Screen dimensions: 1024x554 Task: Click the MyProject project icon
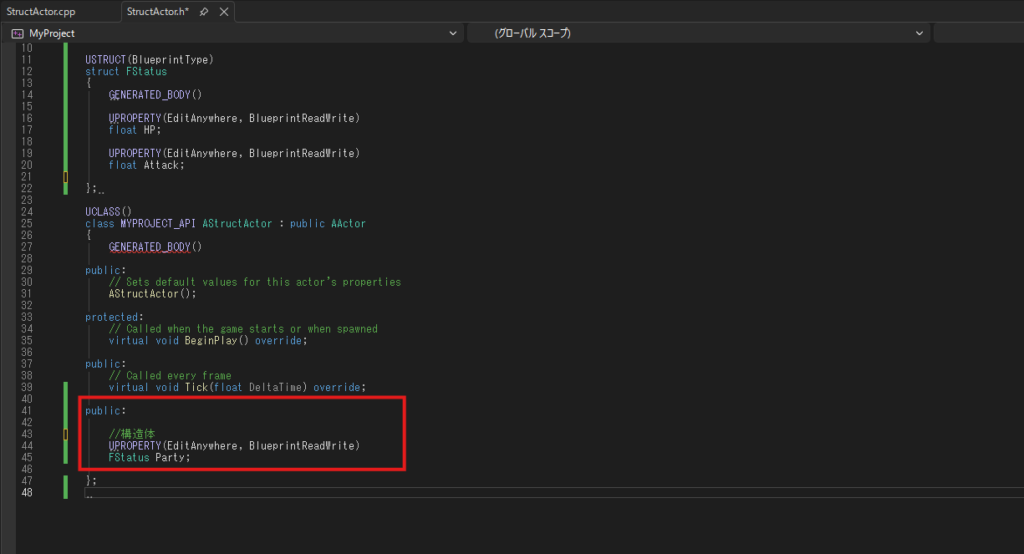pos(17,33)
